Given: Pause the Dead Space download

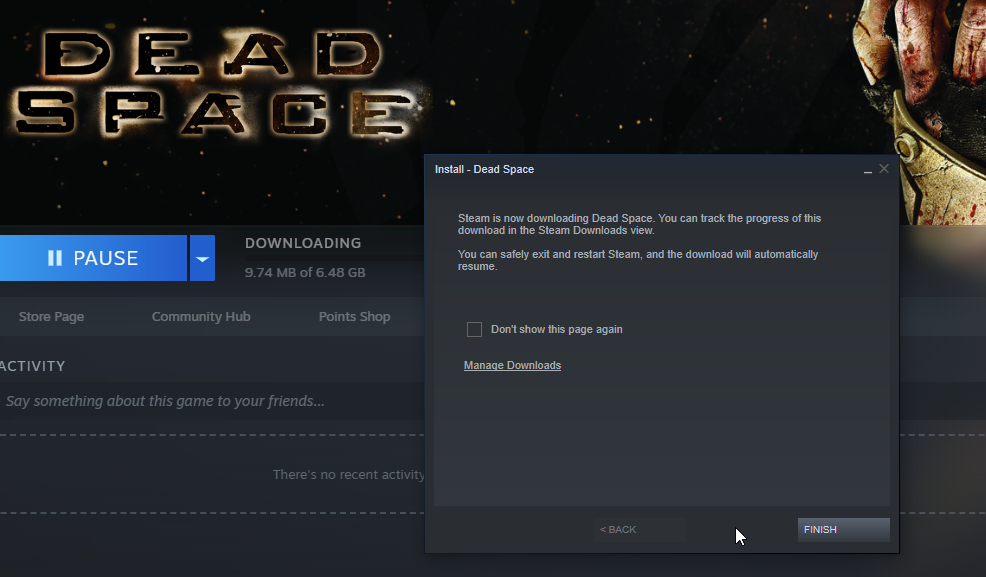Looking at the screenshot, I should point(93,258).
